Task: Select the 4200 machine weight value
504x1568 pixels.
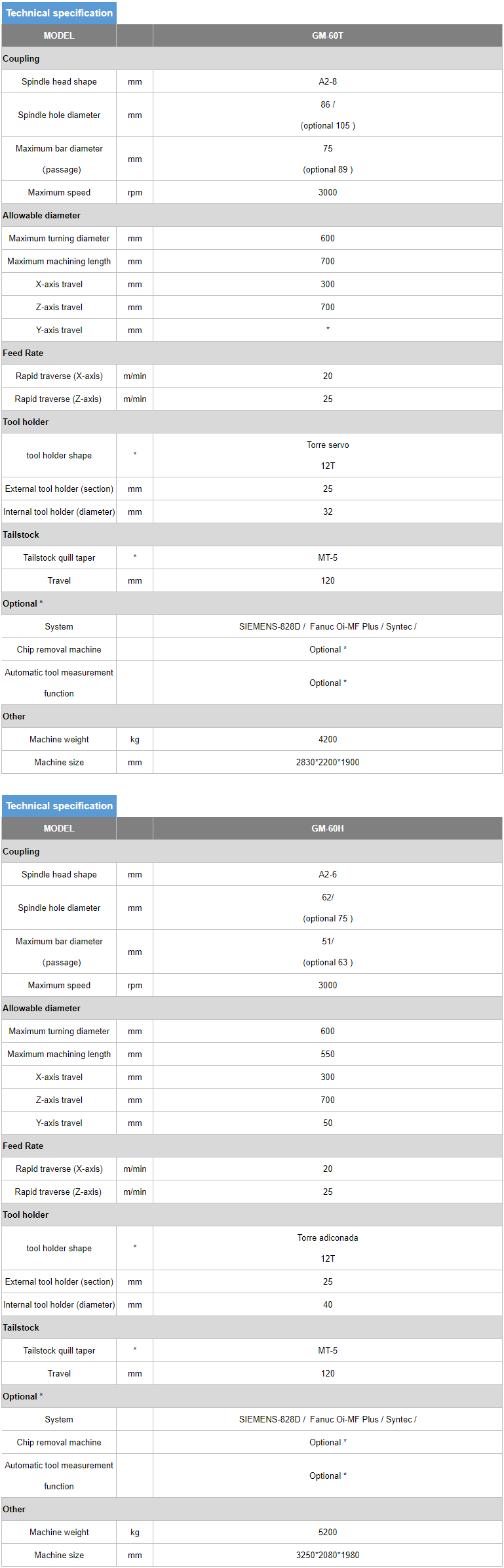Action: [x=328, y=740]
